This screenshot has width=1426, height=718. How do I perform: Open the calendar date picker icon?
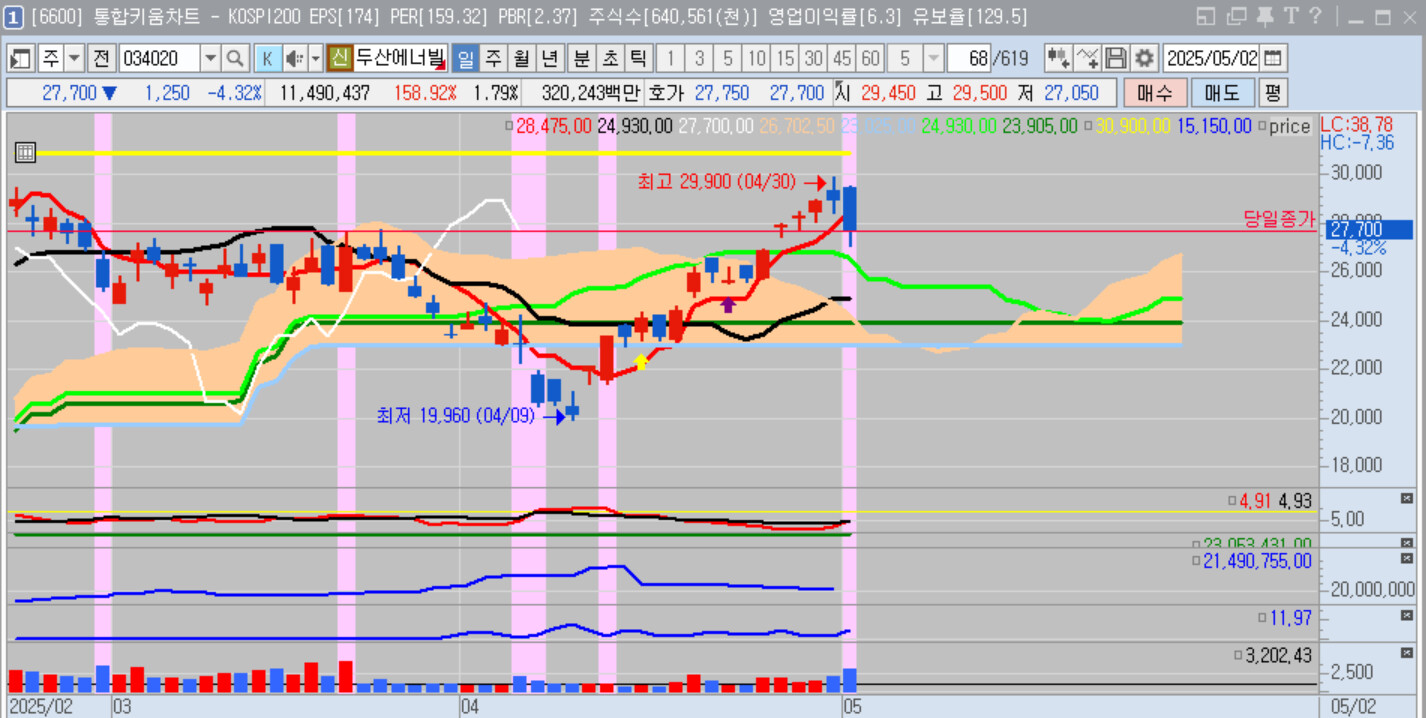point(1273,58)
